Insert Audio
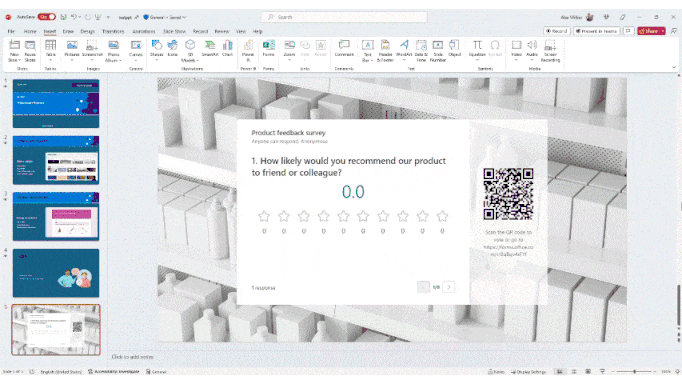682x384 pixels. click(x=532, y=50)
